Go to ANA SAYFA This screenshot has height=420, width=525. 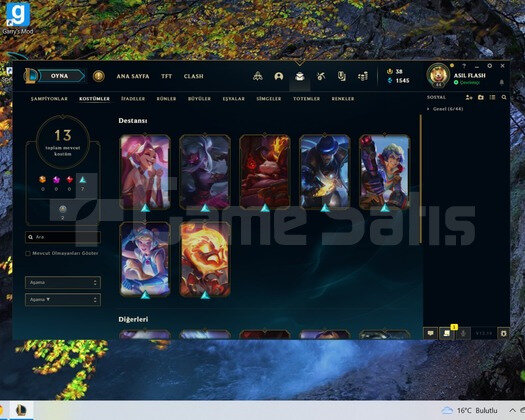[x=133, y=76]
